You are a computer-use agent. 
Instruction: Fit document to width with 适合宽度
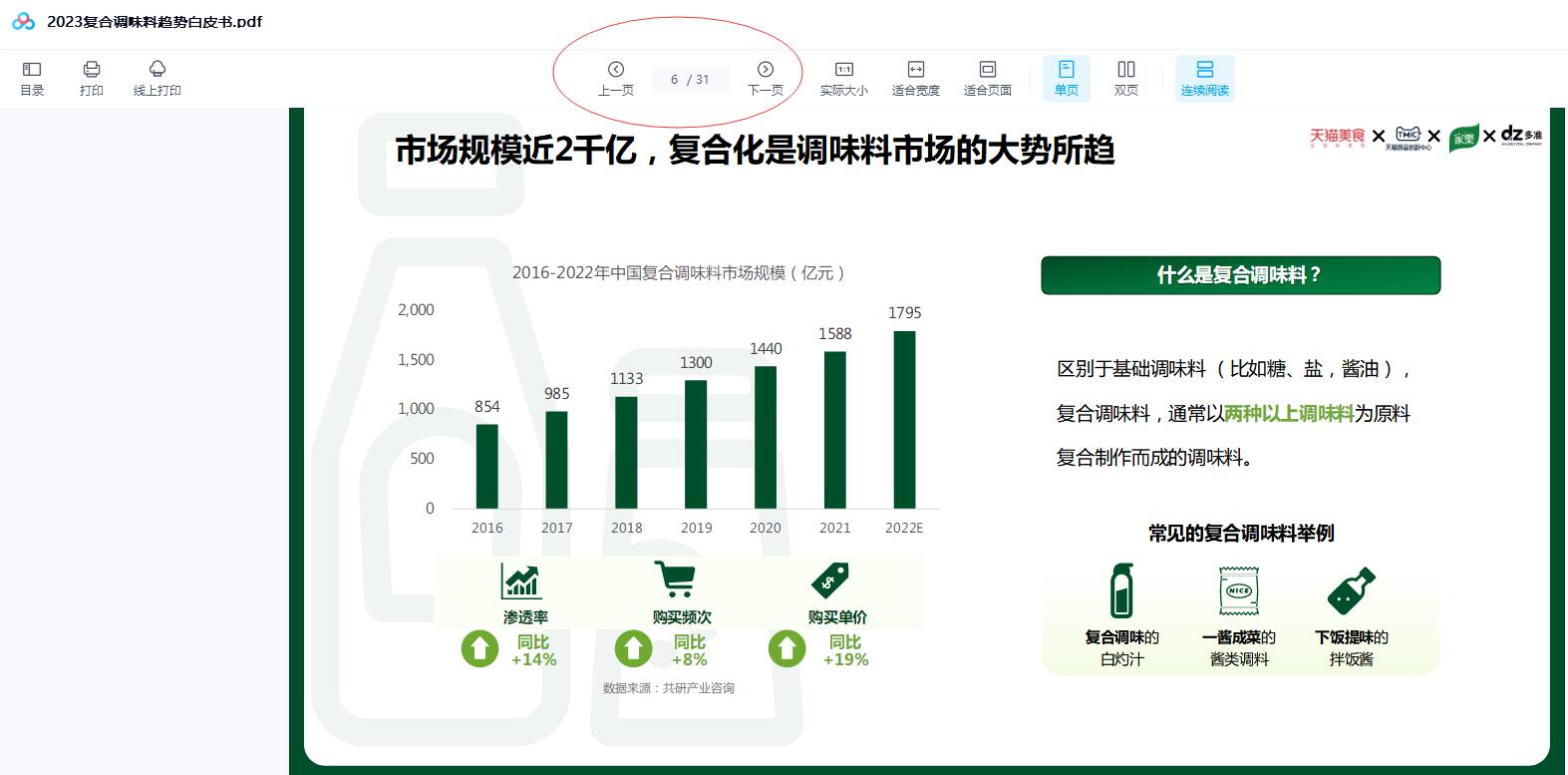point(915,78)
